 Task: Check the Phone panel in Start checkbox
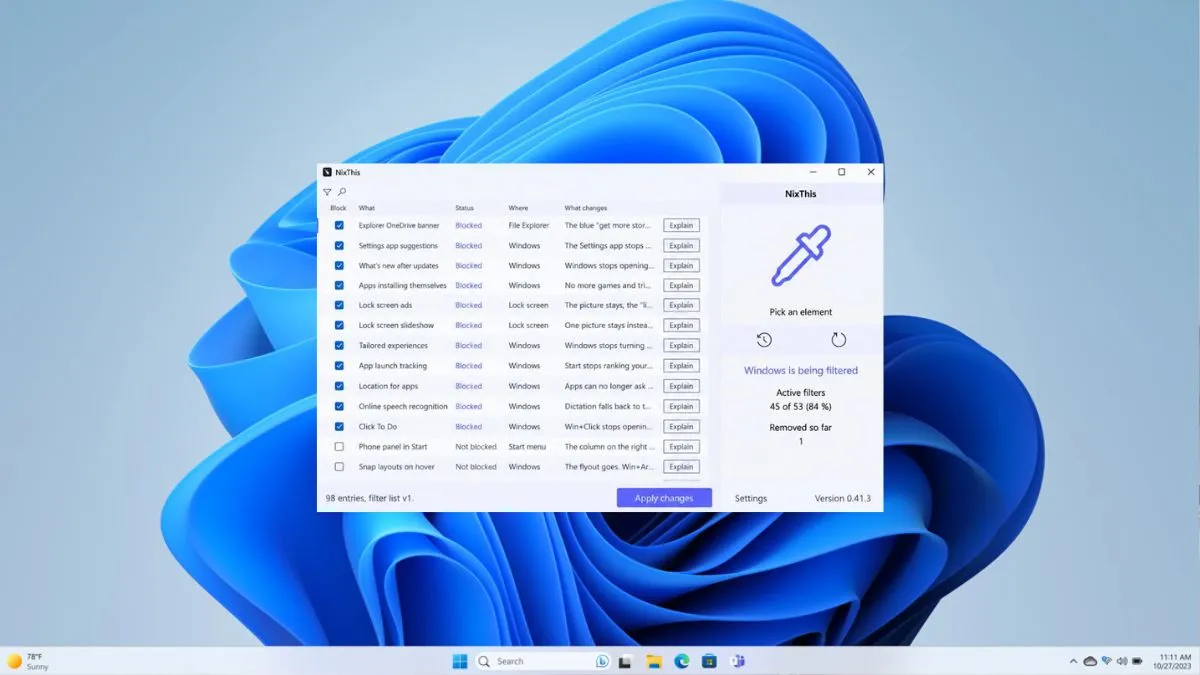[339, 447]
